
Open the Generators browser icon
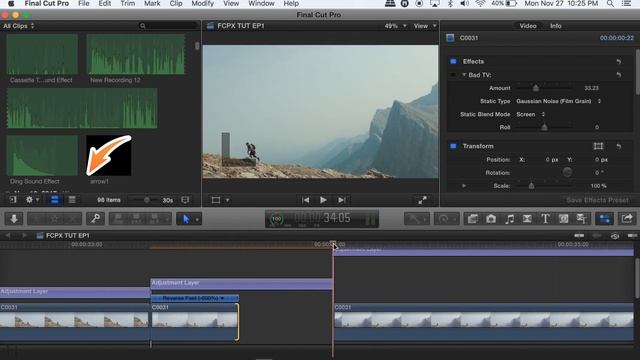[x=564, y=219]
